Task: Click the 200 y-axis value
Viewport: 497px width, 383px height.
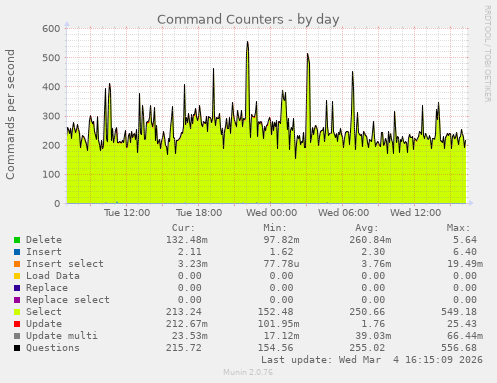Action: (x=51, y=145)
